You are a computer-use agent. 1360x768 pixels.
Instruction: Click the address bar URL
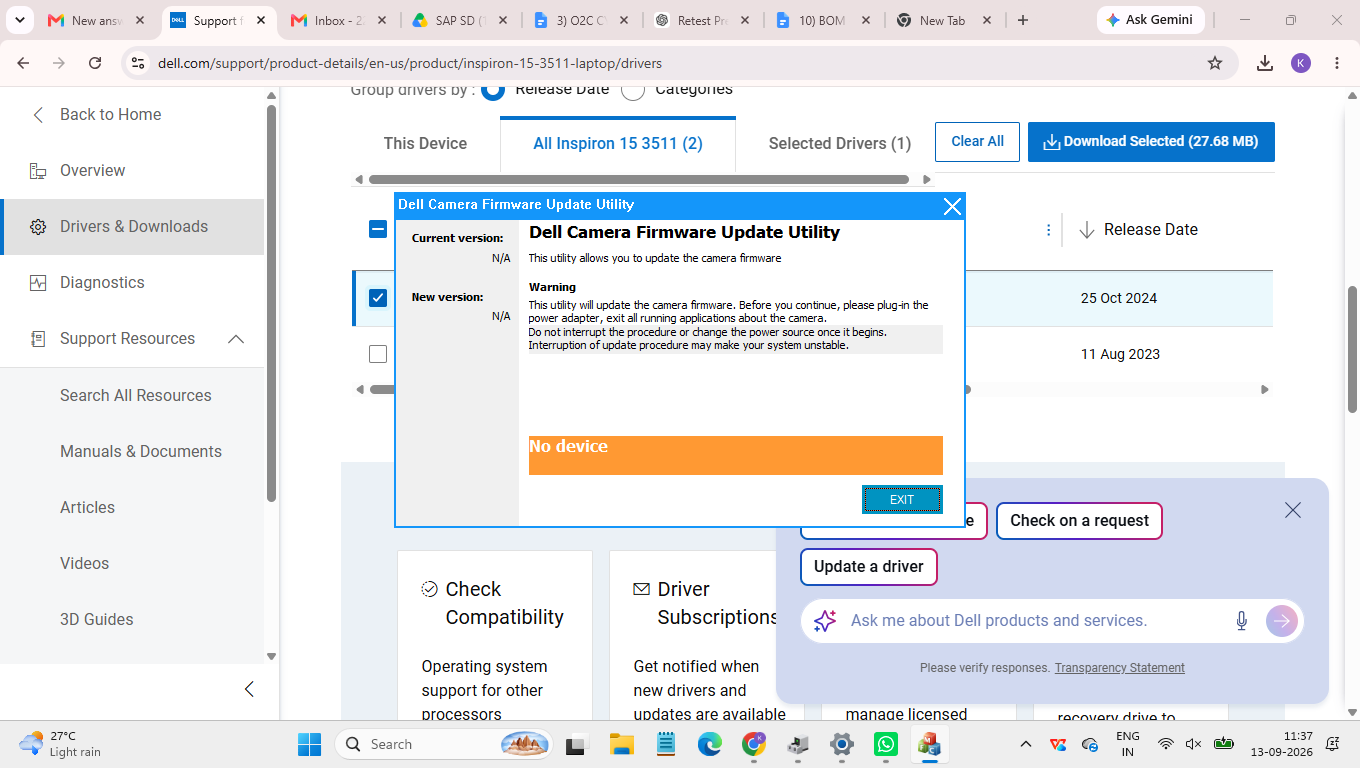(x=410, y=63)
